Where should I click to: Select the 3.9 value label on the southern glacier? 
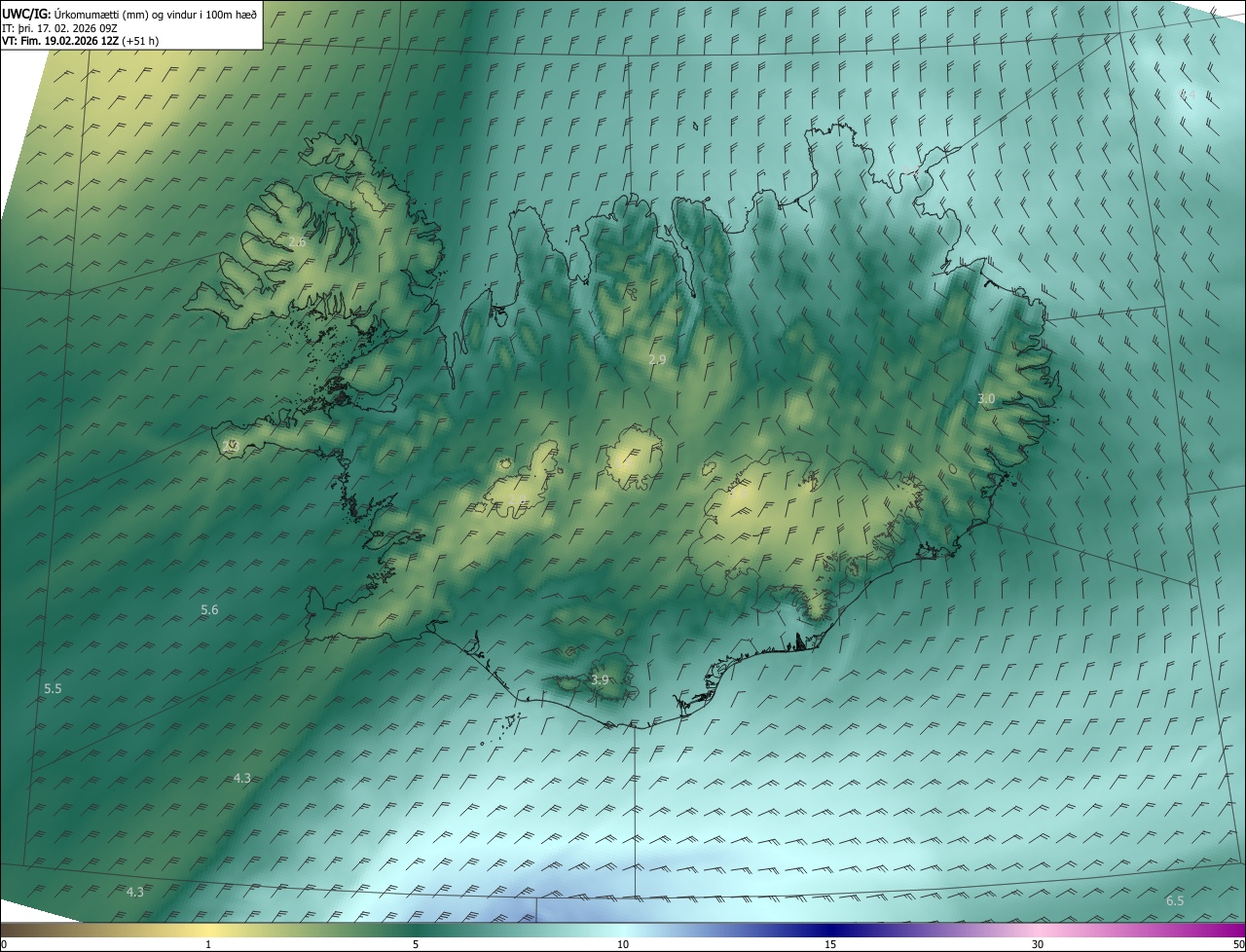pyautogui.click(x=600, y=679)
